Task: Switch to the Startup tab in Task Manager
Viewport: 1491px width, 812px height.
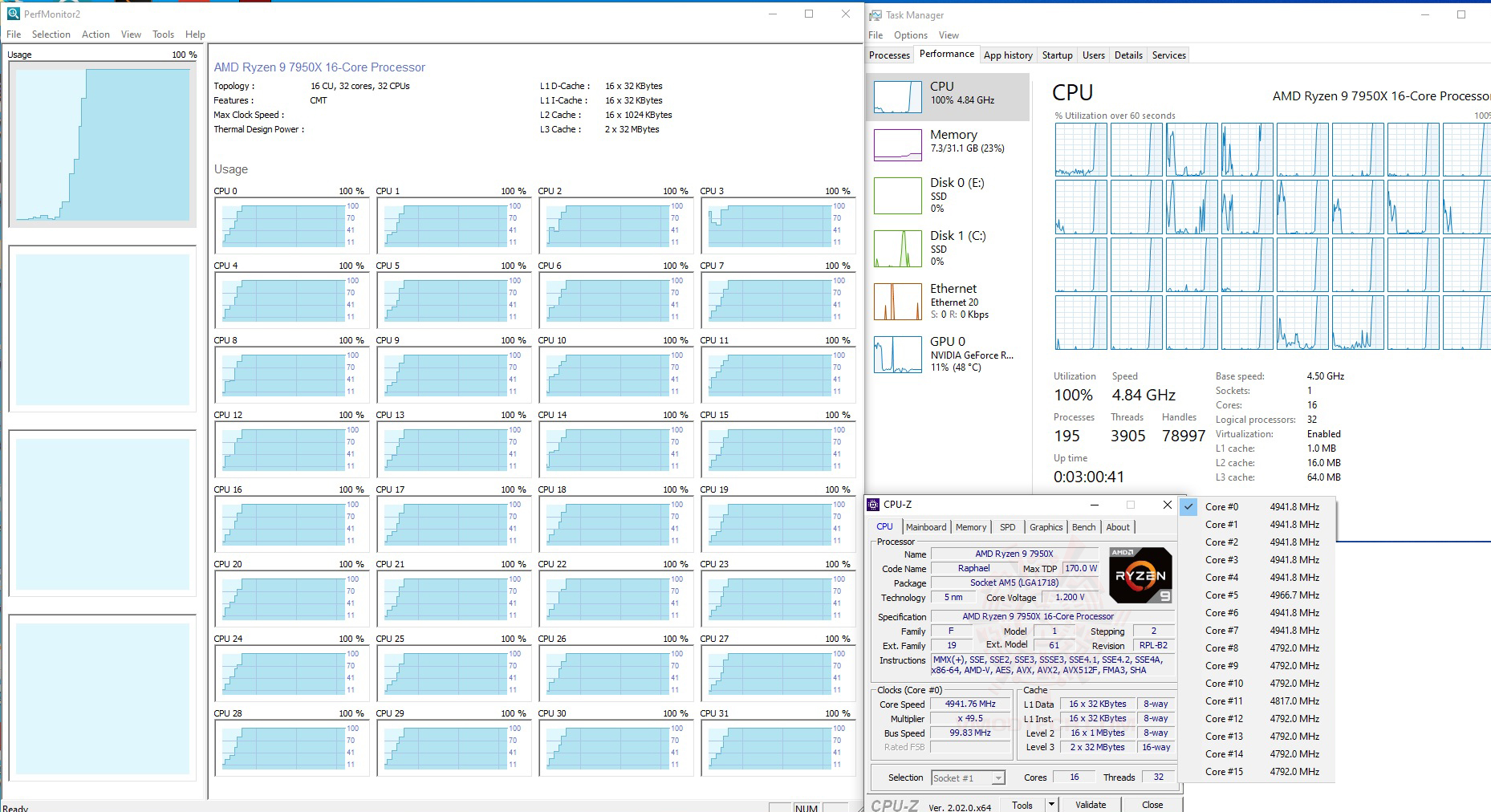Action: 1057,55
